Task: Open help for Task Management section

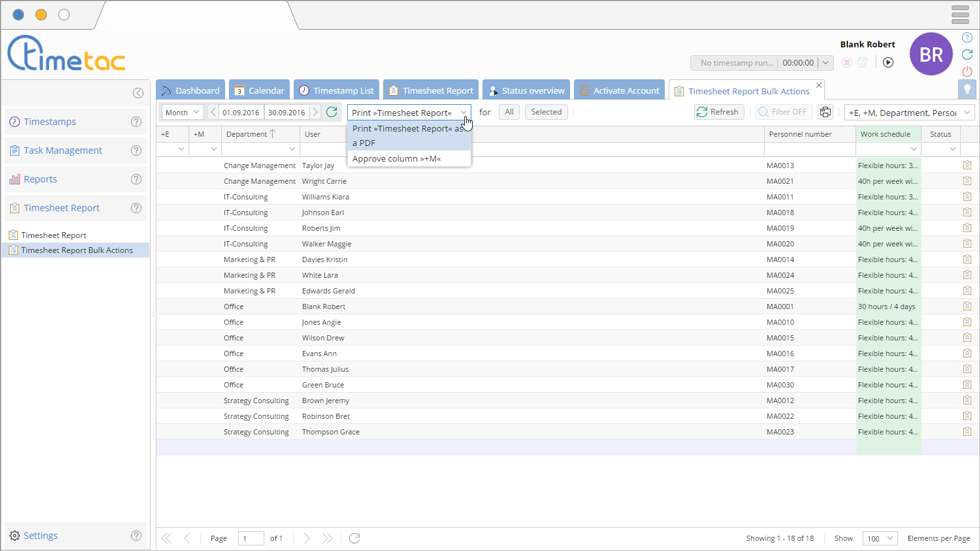Action: click(136, 151)
